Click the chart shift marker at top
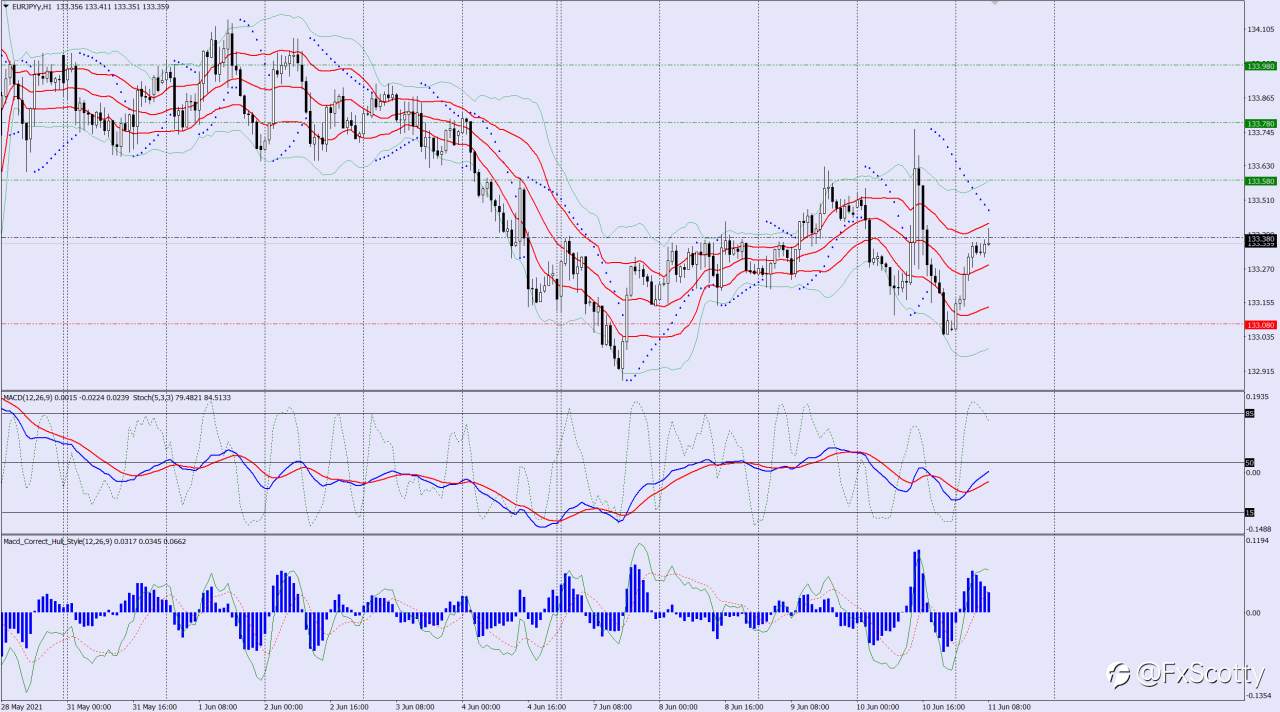Viewport: 1280px width, 712px height. 994,3
